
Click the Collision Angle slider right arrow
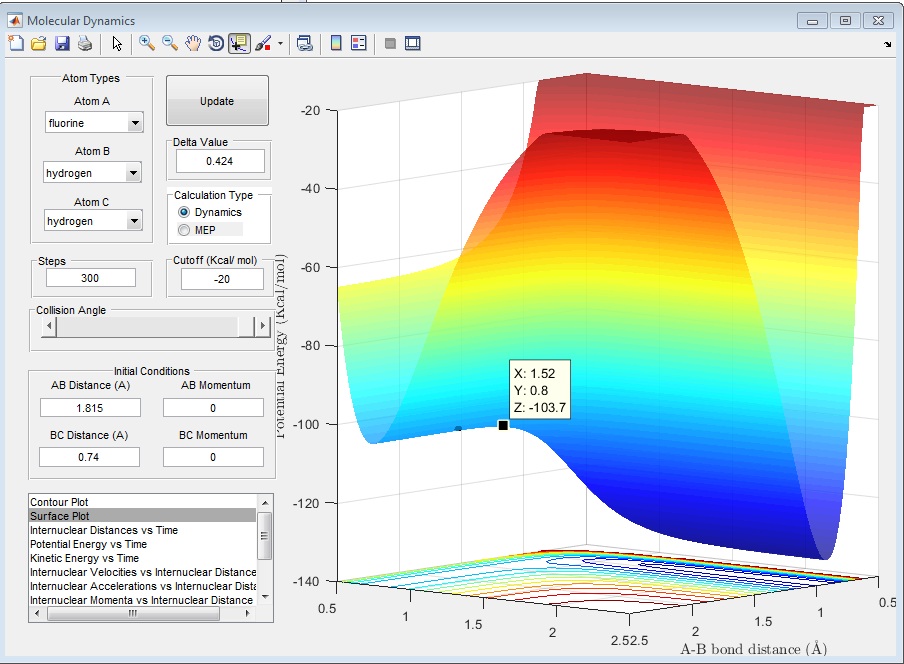coord(263,327)
